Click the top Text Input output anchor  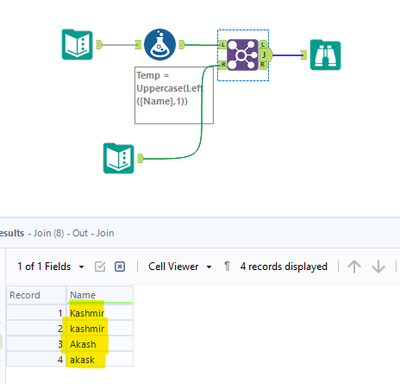tap(99, 44)
